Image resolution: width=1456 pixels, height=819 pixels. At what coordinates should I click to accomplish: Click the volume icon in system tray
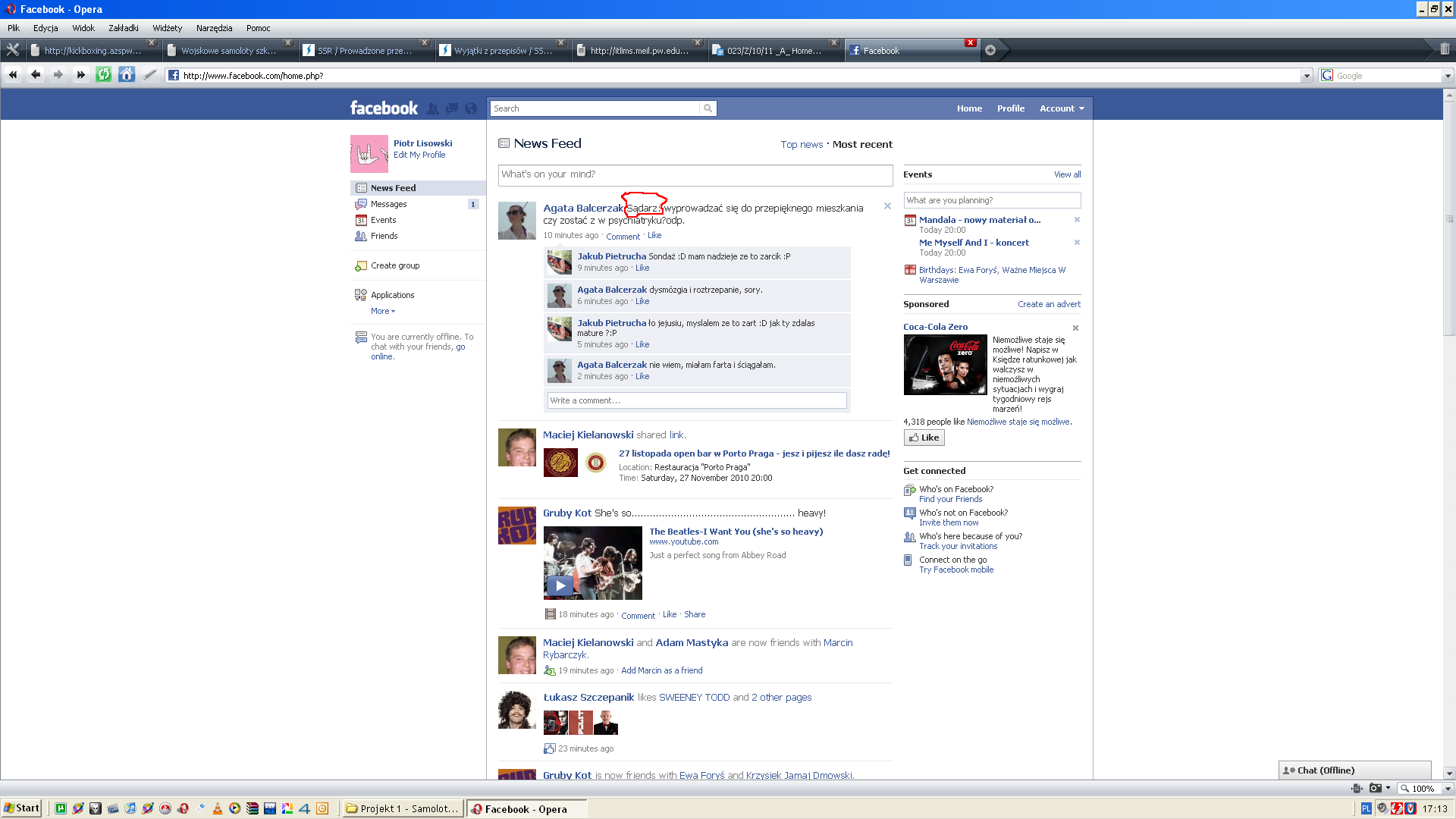point(1382,808)
